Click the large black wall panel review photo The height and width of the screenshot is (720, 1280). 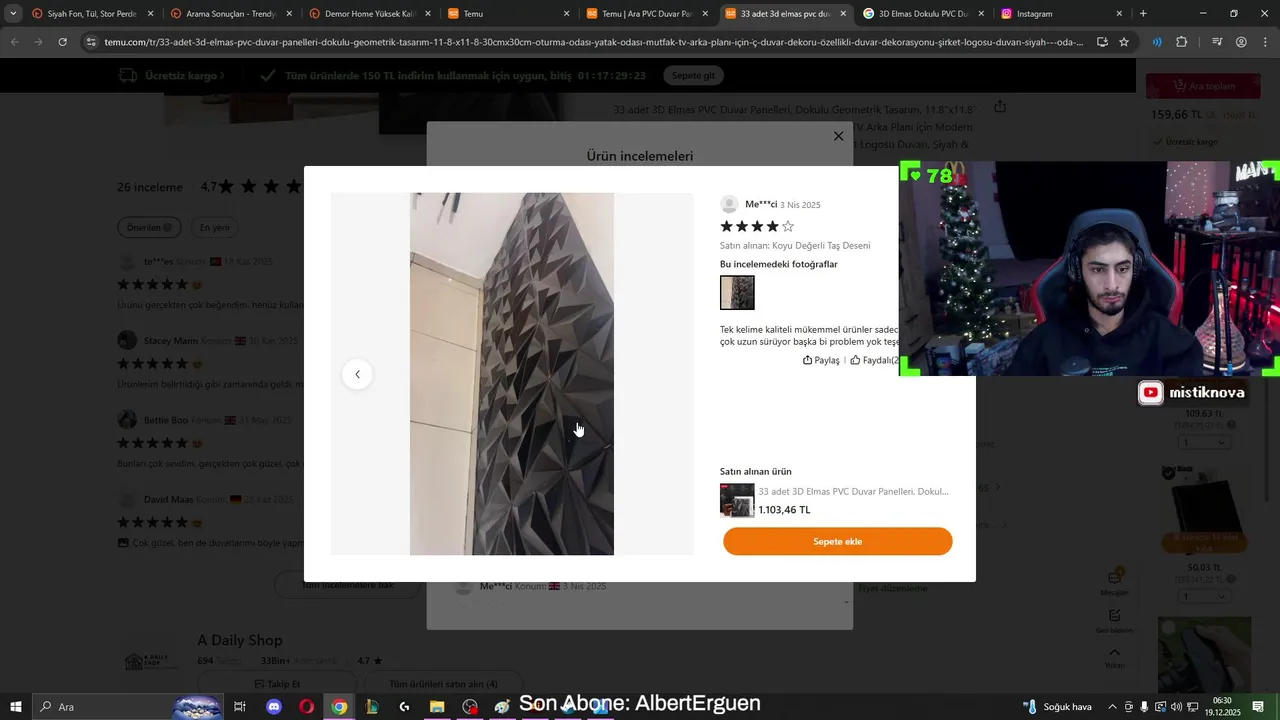(x=512, y=374)
